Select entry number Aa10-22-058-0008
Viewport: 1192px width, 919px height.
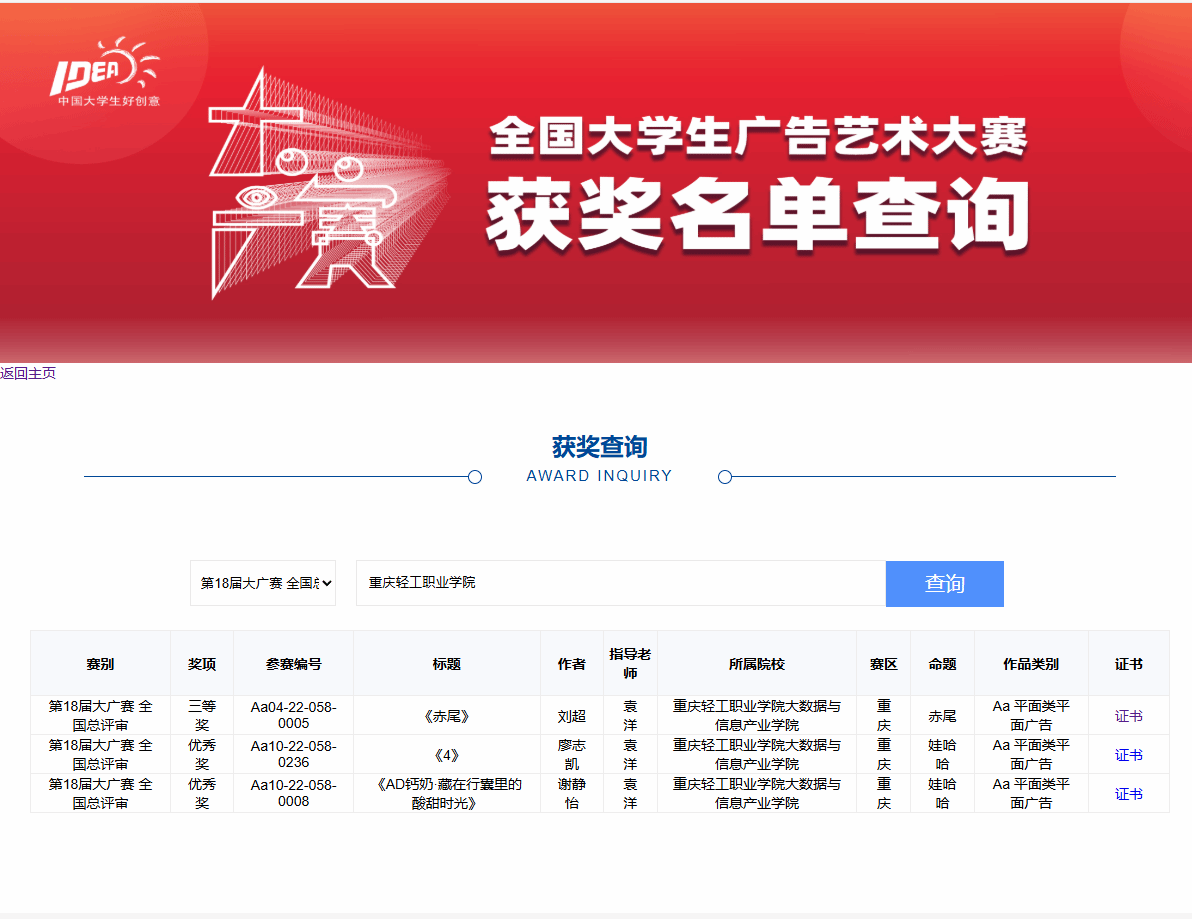click(293, 793)
